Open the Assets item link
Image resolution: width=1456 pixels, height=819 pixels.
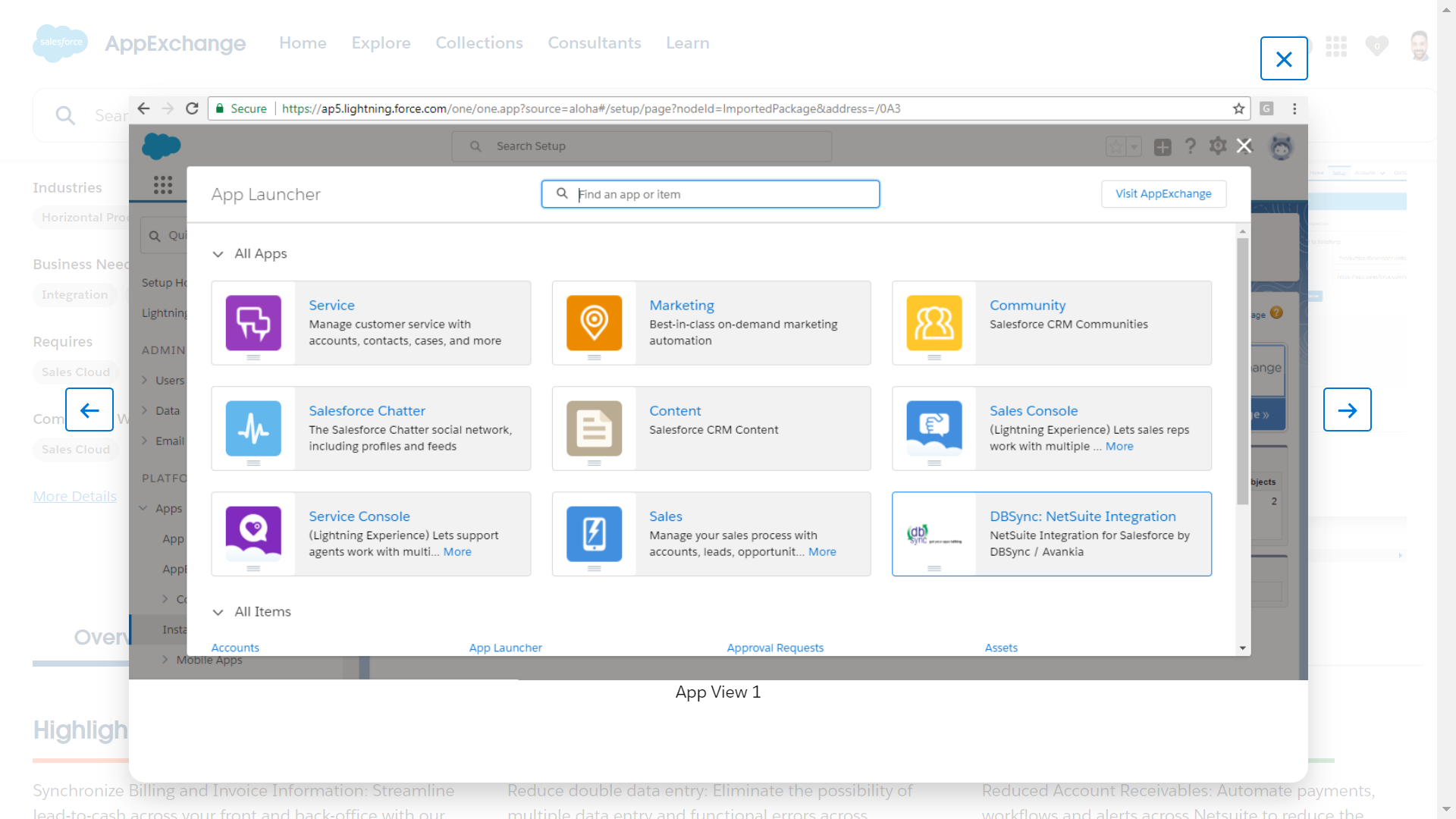1001,648
